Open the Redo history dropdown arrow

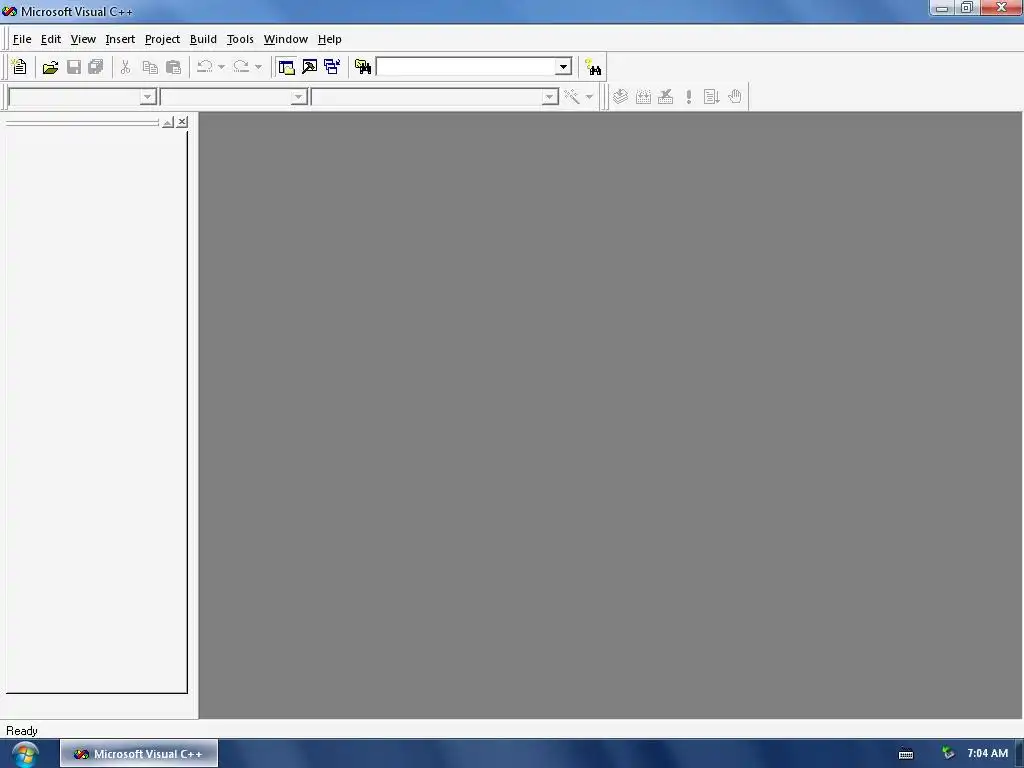(258, 67)
